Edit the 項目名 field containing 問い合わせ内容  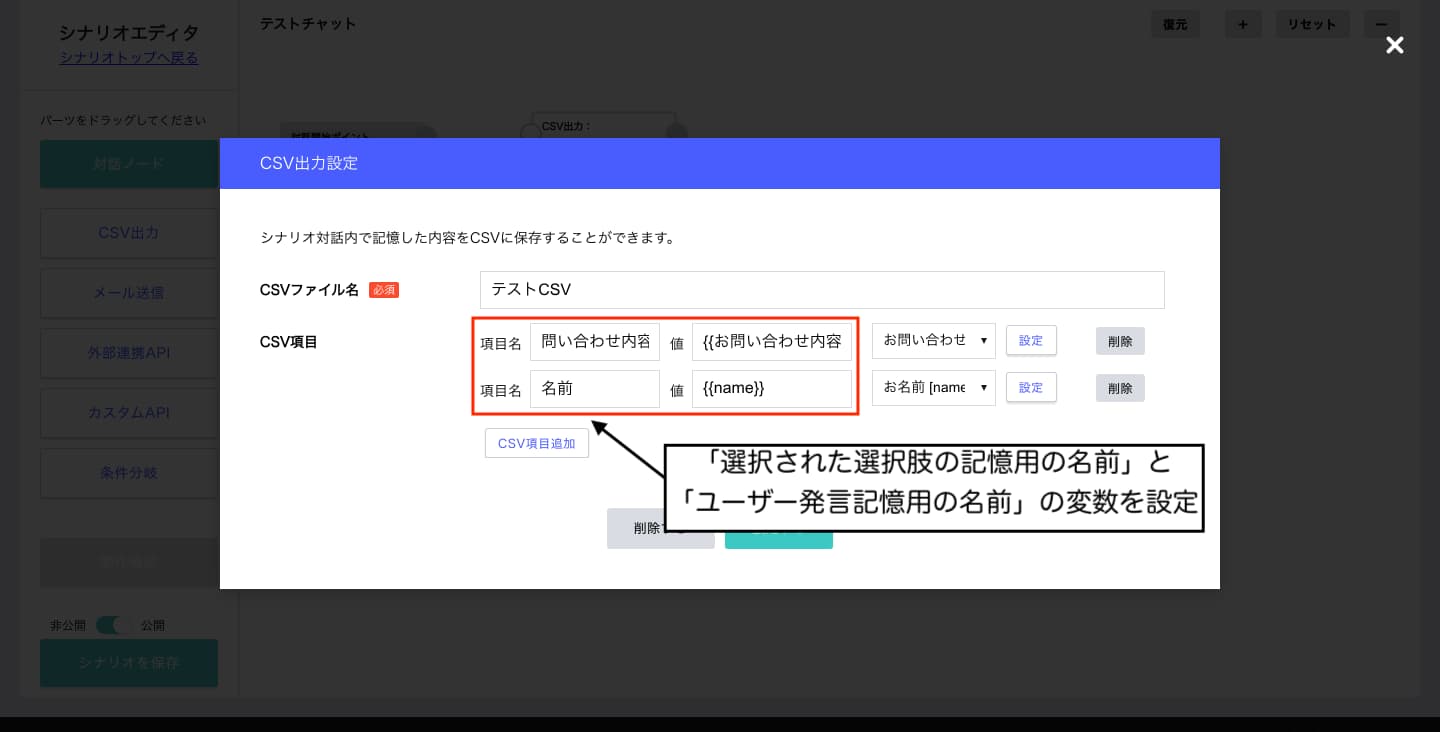click(x=595, y=341)
